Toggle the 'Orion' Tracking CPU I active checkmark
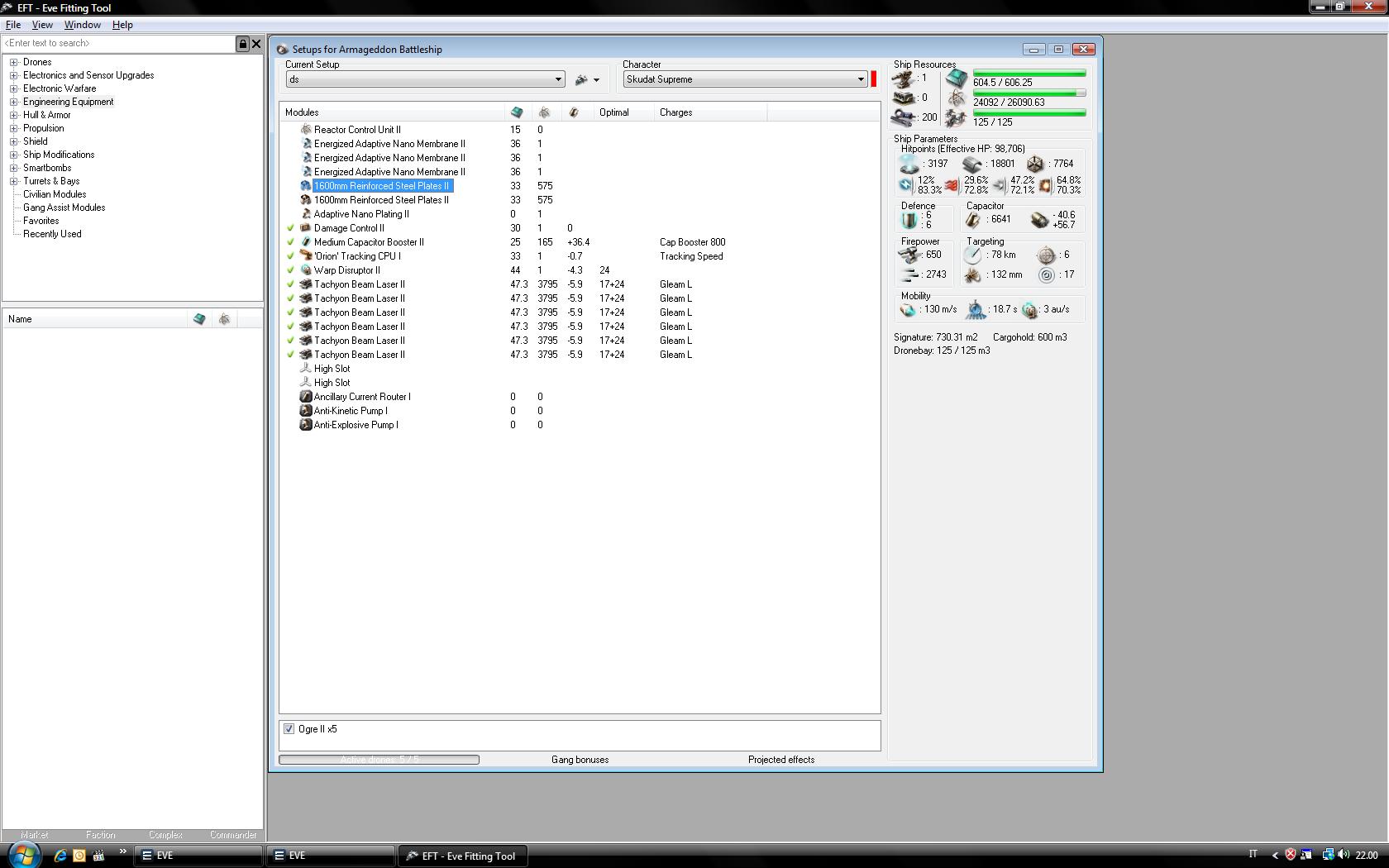 coord(290,256)
